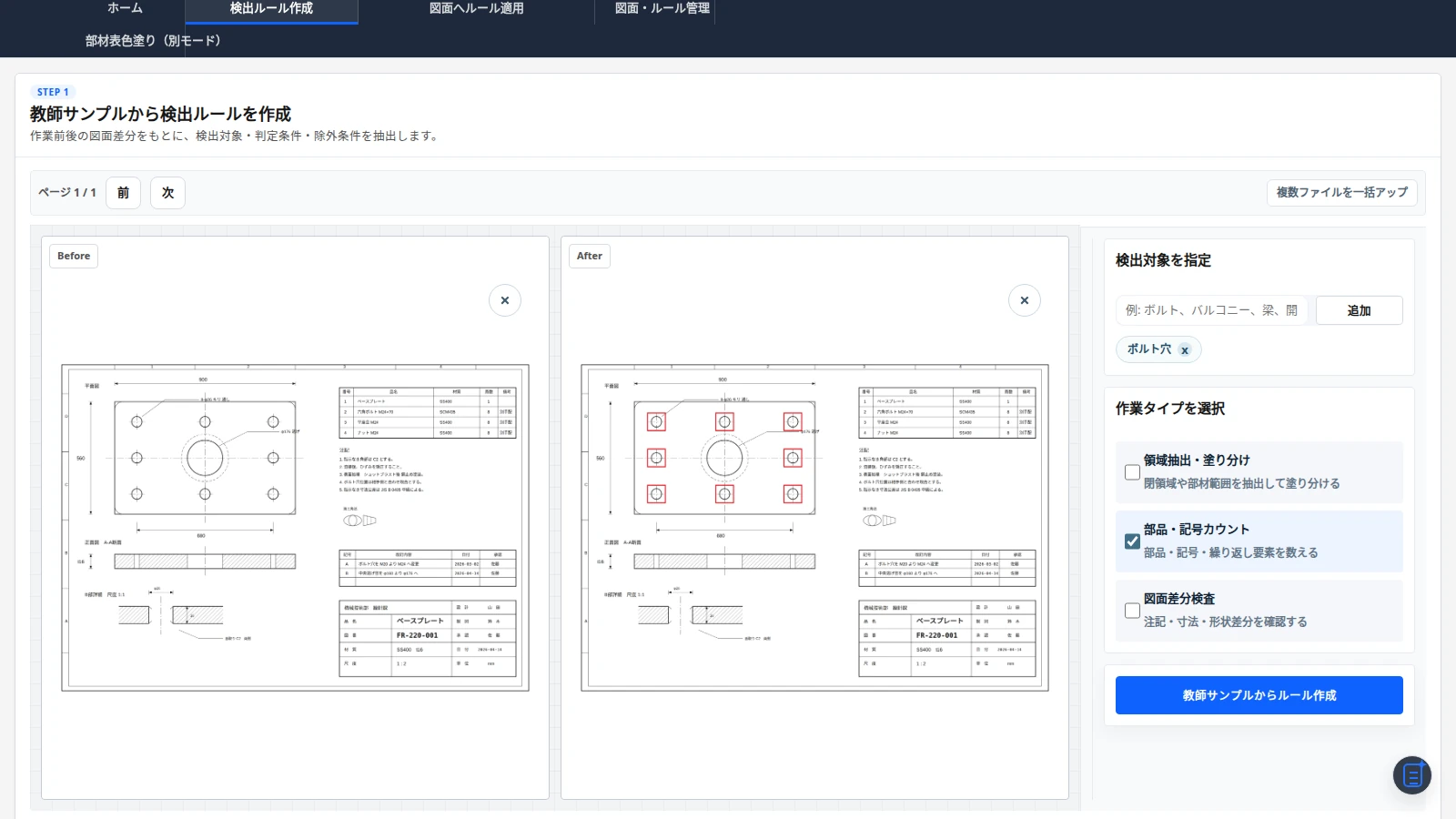The image size is (1456, 819).
Task: Click 教師サンプルからルール作成 button
Action: coord(1259,695)
